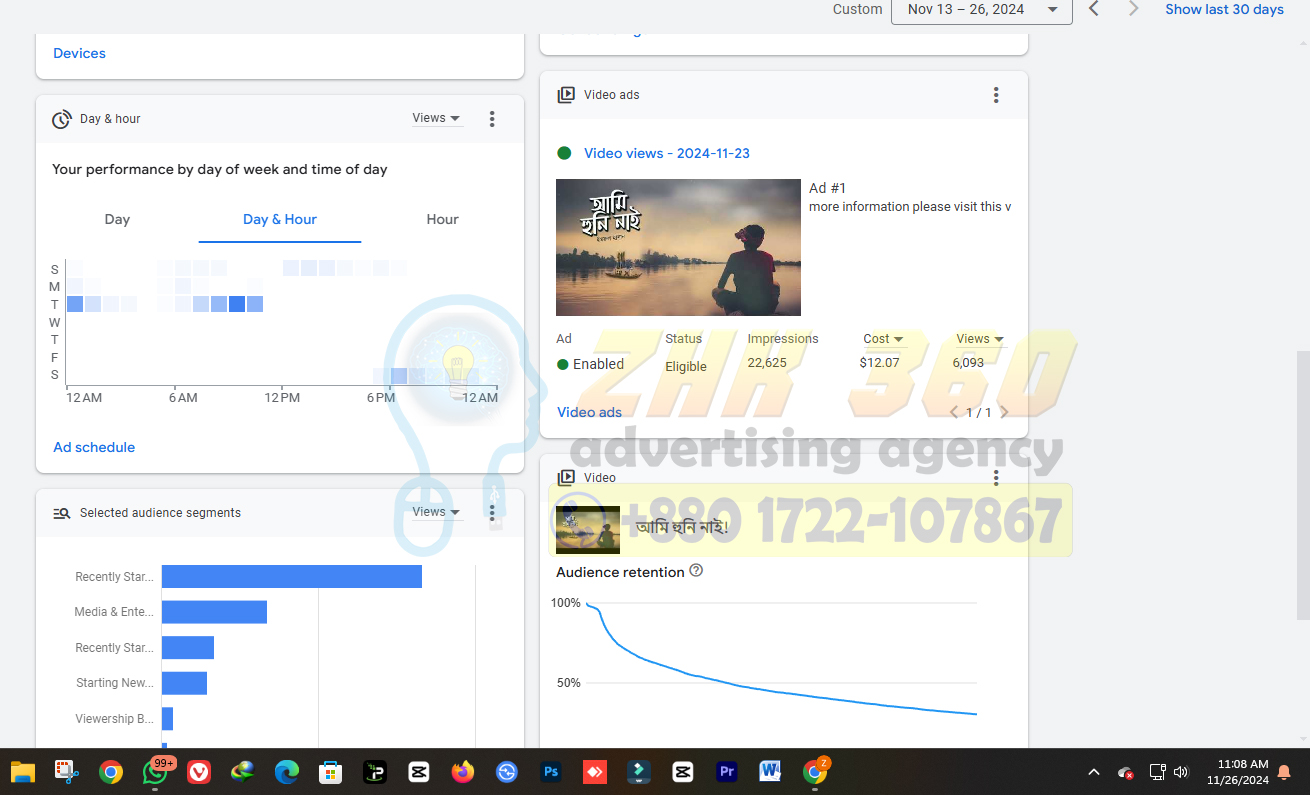Open the notifications bell in tray
Image resolution: width=1310 pixels, height=795 pixels.
(x=1284, y=772)
